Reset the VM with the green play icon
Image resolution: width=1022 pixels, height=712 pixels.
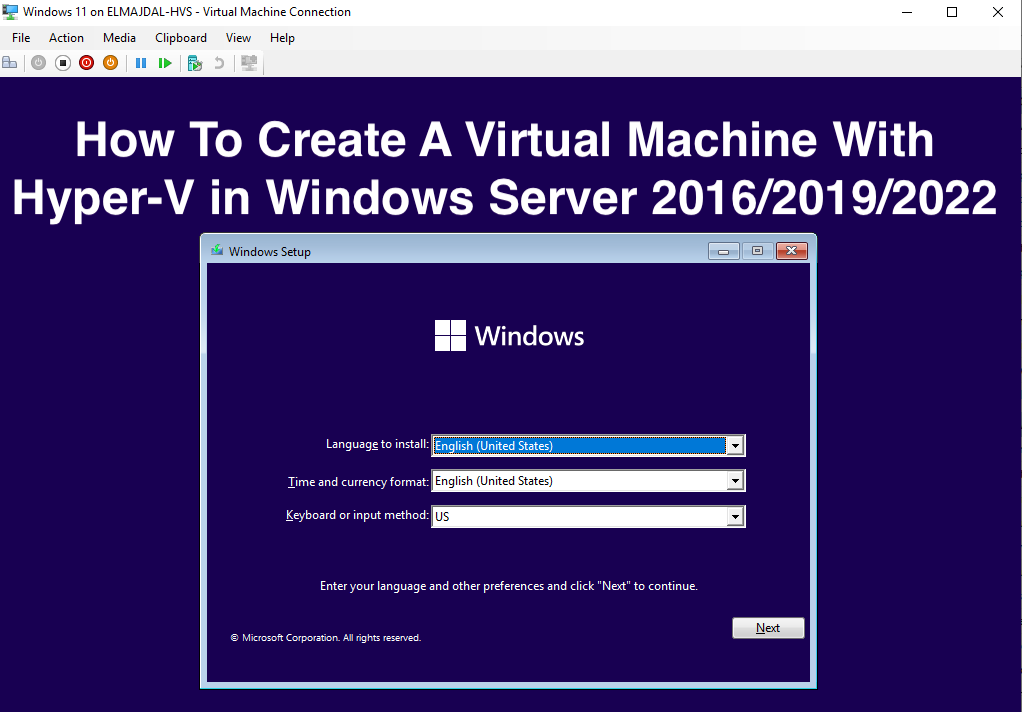tap(165, 63)
